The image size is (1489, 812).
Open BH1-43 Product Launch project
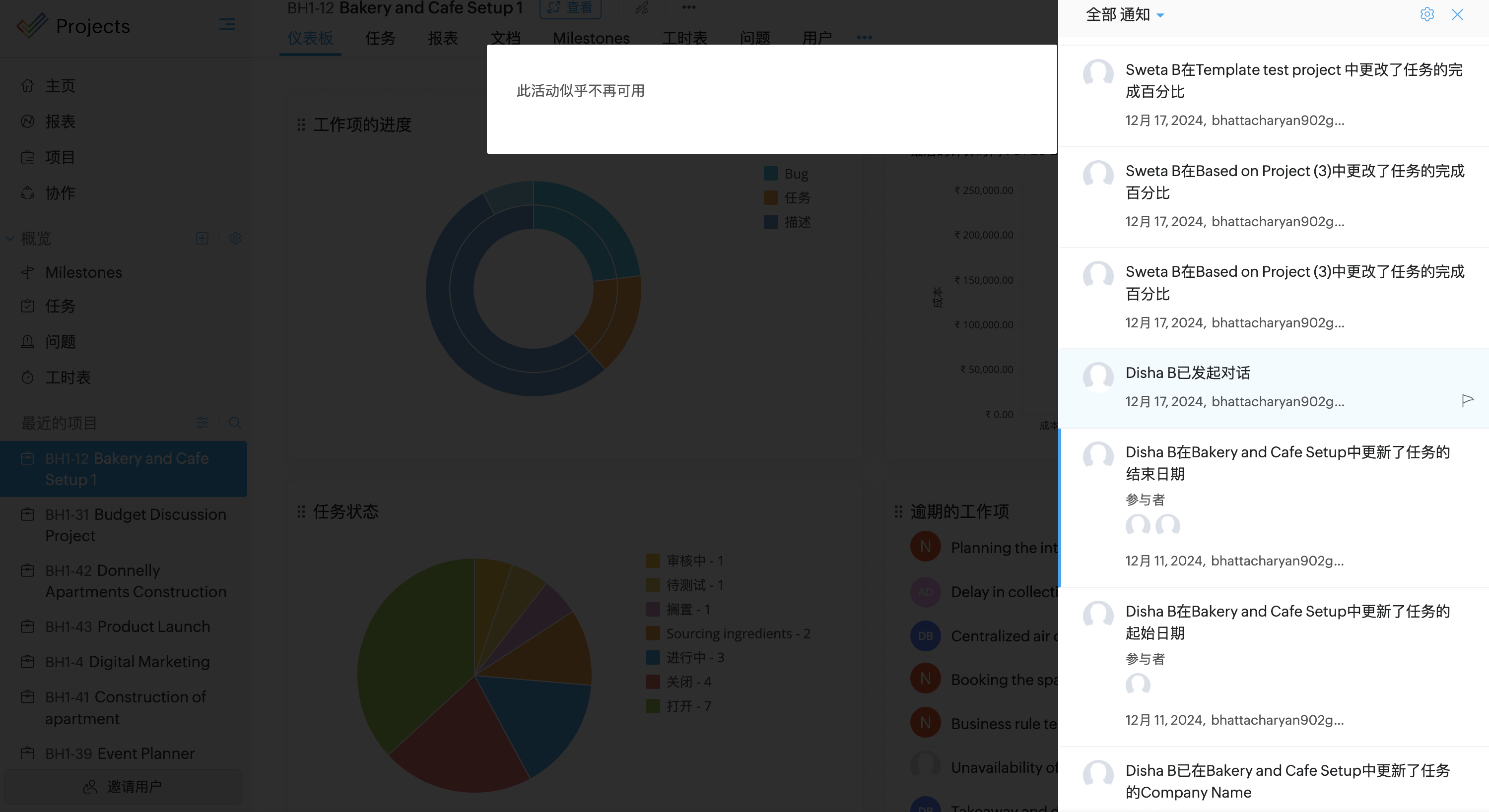[x=127, y=626]
